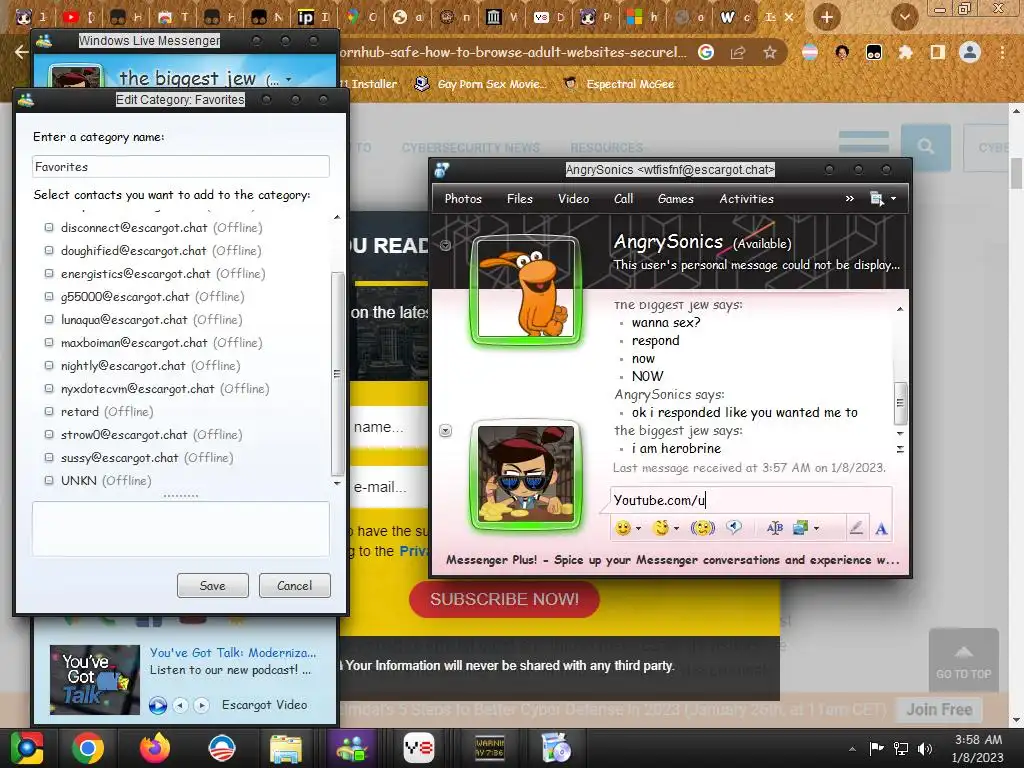1024x768 pixels.
Task: Click the Join Free button
Action: (939, 709)
